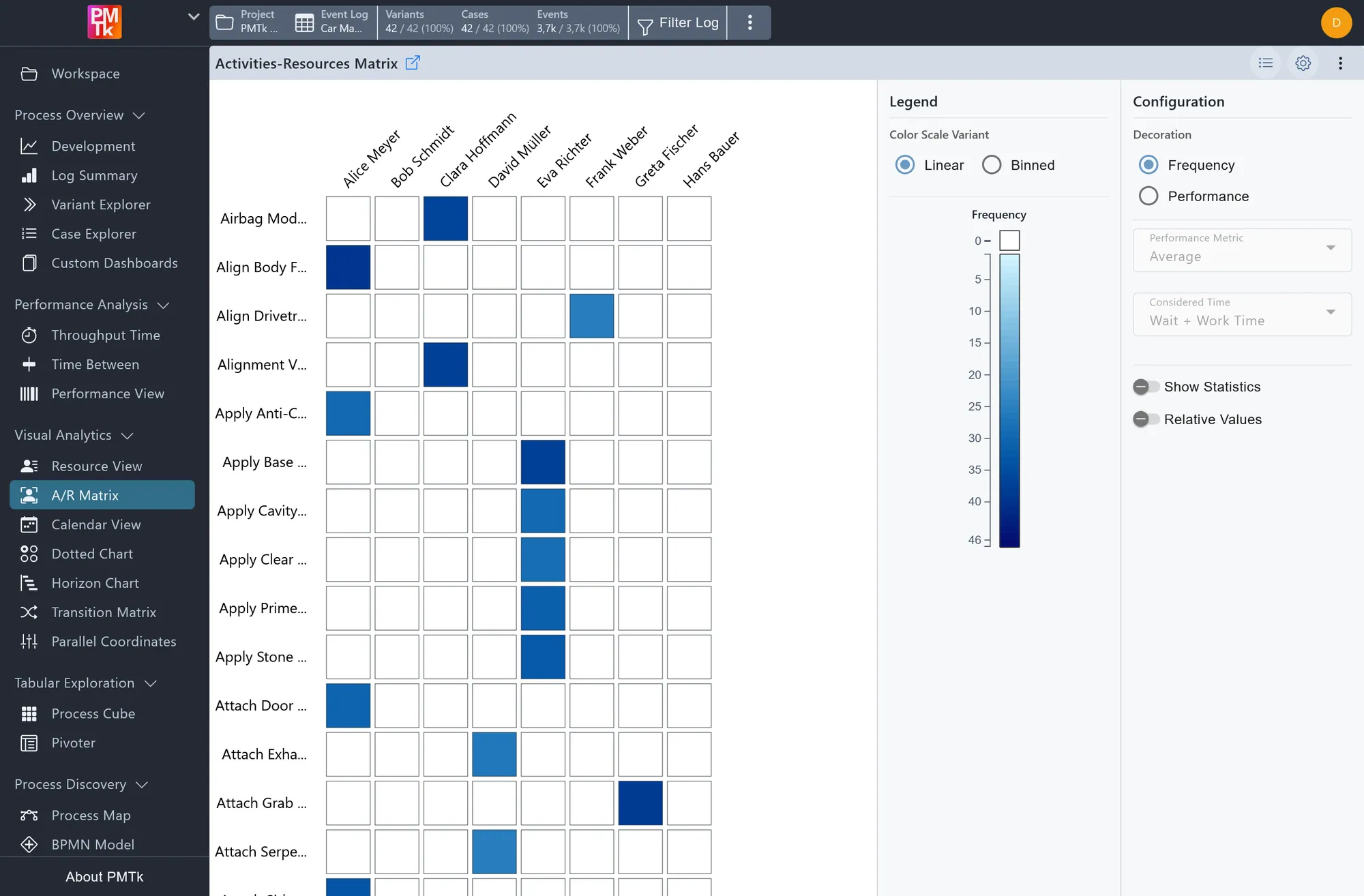Open the Workspace folder icon
Screen dimensions: 1364x896
pyautogui.click(x=29, y=74)
